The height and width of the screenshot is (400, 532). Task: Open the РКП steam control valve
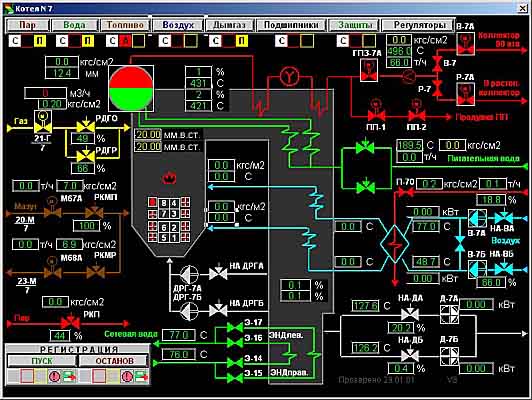71,321
